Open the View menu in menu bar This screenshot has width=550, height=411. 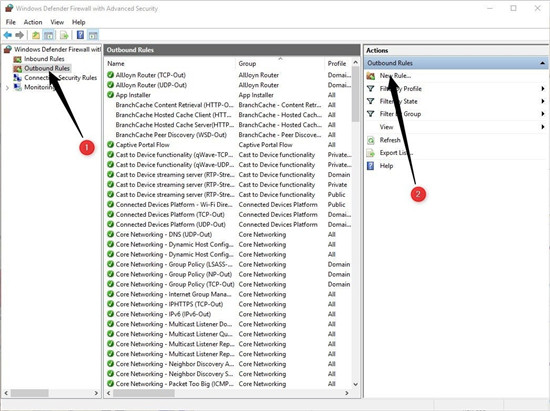pyautogui.click(x=57, y=22)
